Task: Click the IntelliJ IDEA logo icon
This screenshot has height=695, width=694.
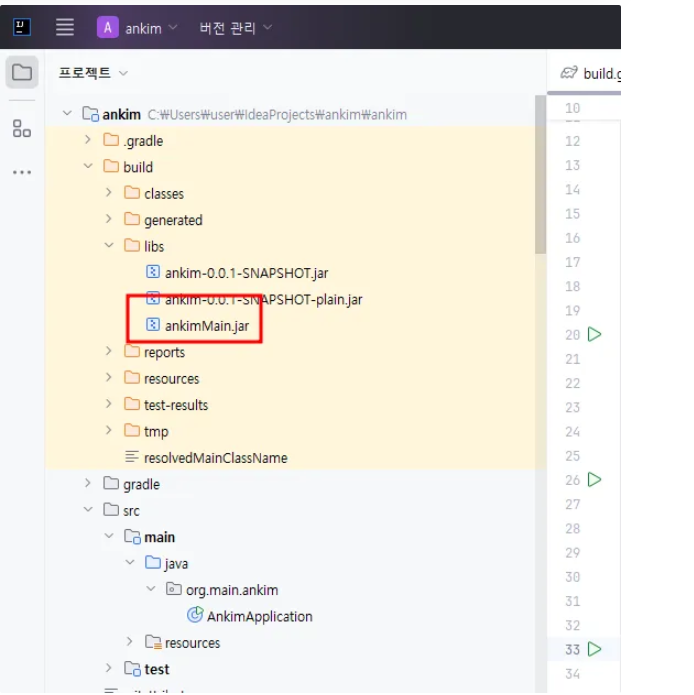Action: click(21, 27)
